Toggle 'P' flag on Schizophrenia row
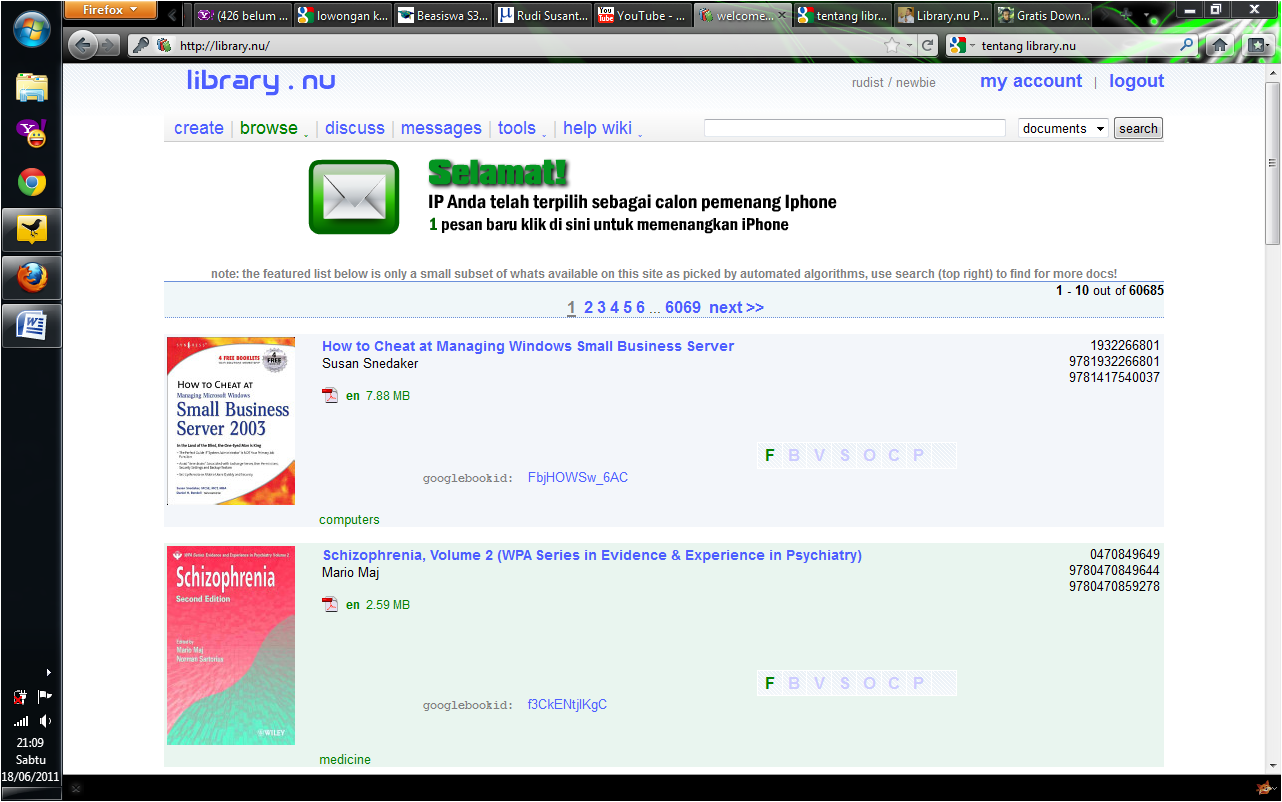This screenshot has height=802, width=1282. click(918, 684)
